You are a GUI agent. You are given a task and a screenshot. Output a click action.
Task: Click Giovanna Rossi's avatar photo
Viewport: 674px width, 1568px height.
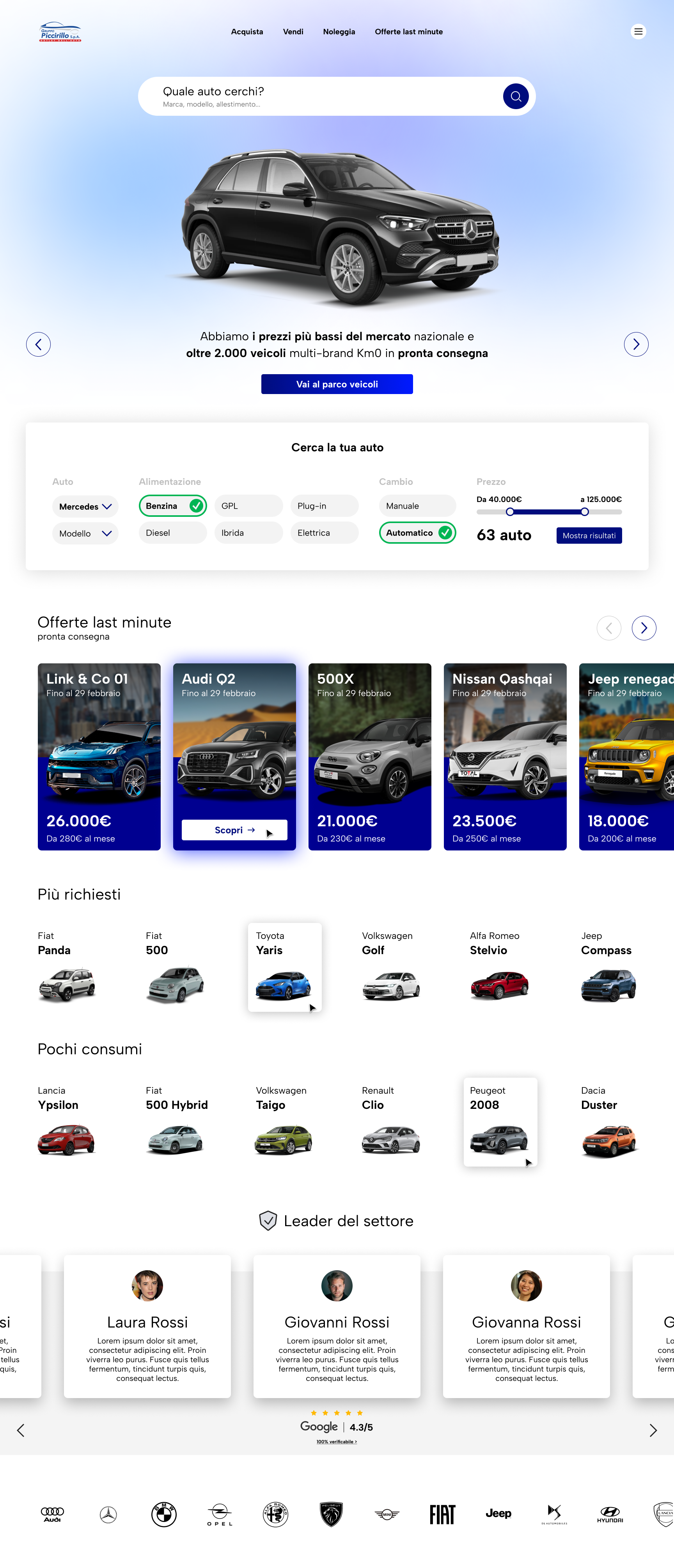(527, 1285)
